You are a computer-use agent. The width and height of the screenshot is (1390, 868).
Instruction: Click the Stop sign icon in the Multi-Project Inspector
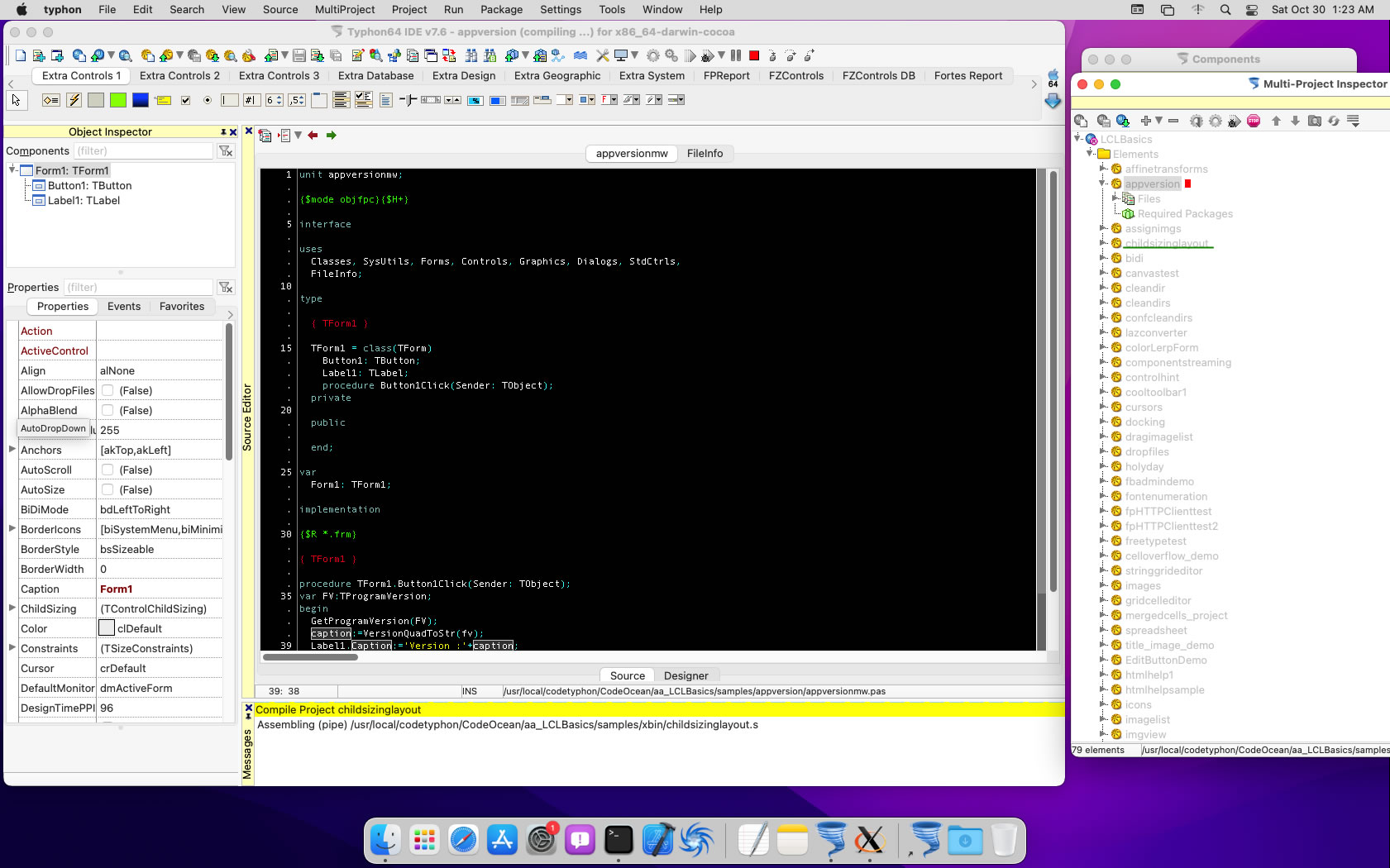point(1254,121)
